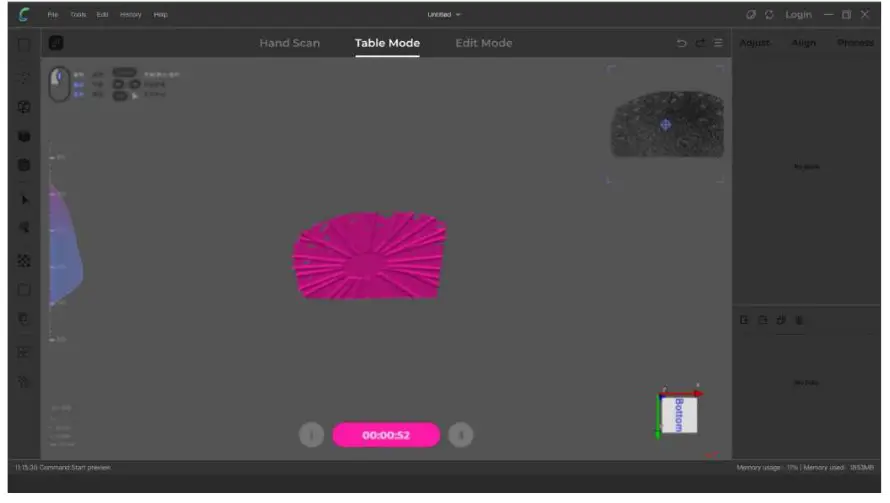Click the refresh sync icon near Login
The height and width of the screenshot is (503, 890).
[769, 15]
